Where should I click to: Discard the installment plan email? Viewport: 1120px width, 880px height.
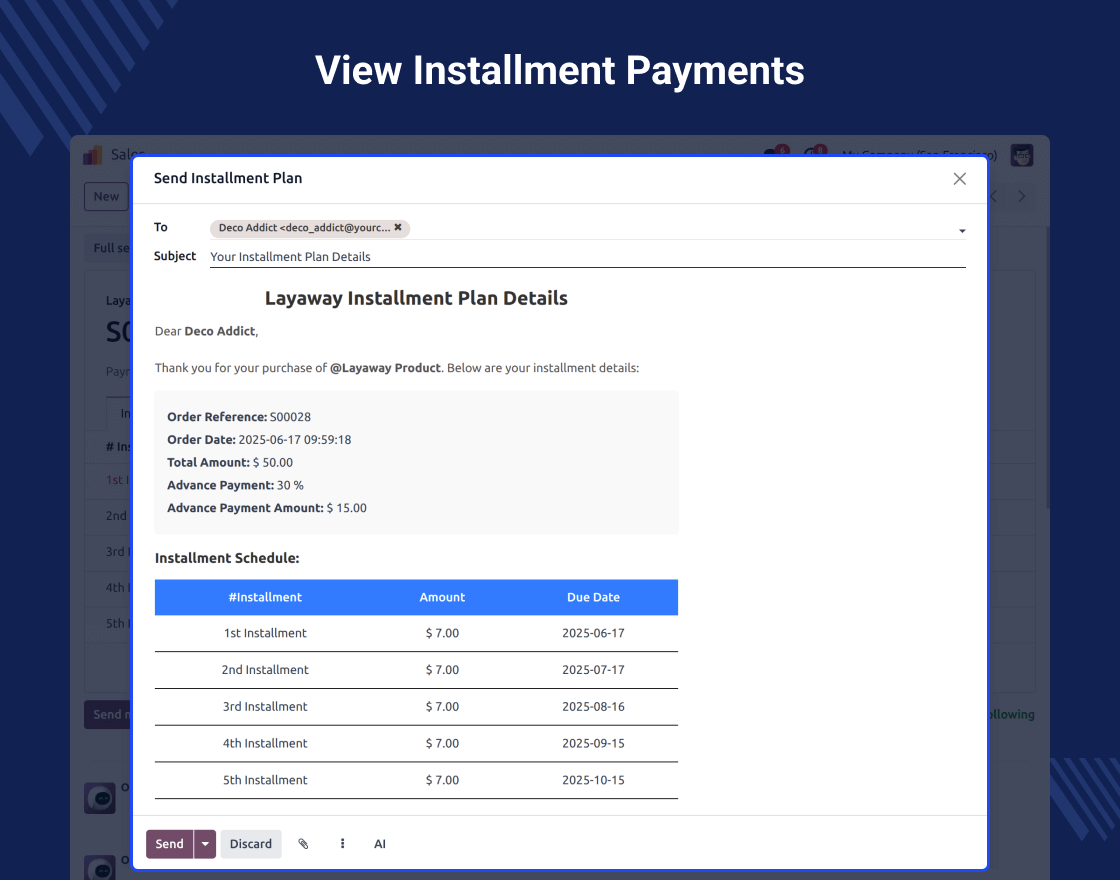click(251, 844)
